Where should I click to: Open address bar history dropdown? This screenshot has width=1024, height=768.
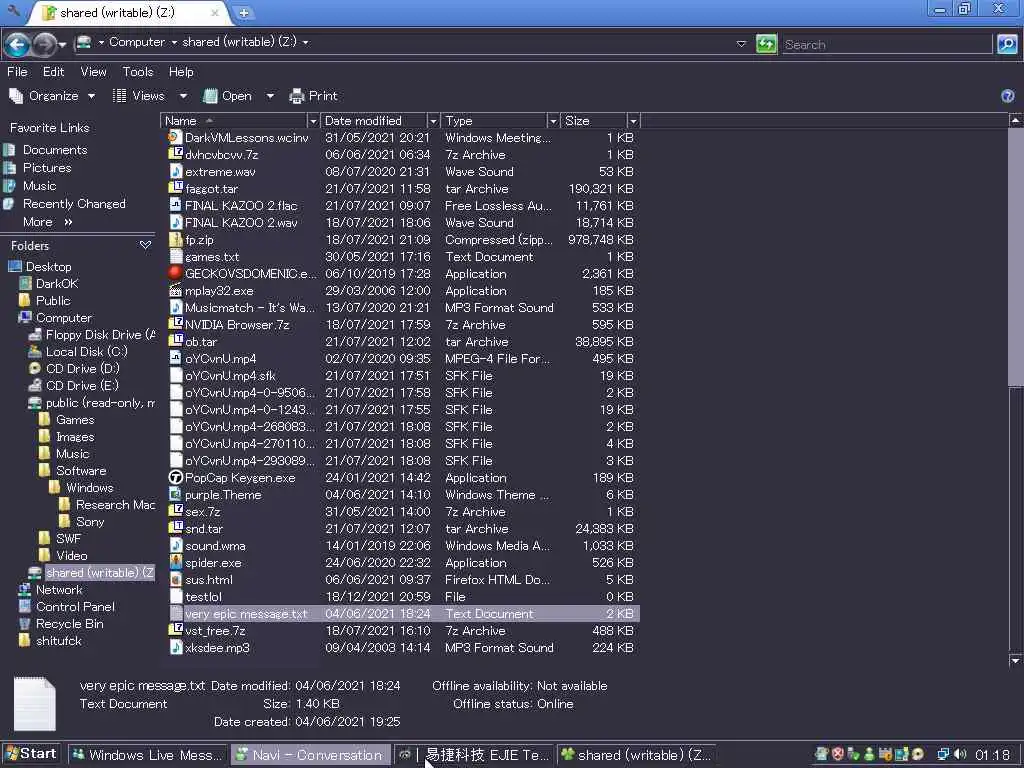[x=741, y=44]
